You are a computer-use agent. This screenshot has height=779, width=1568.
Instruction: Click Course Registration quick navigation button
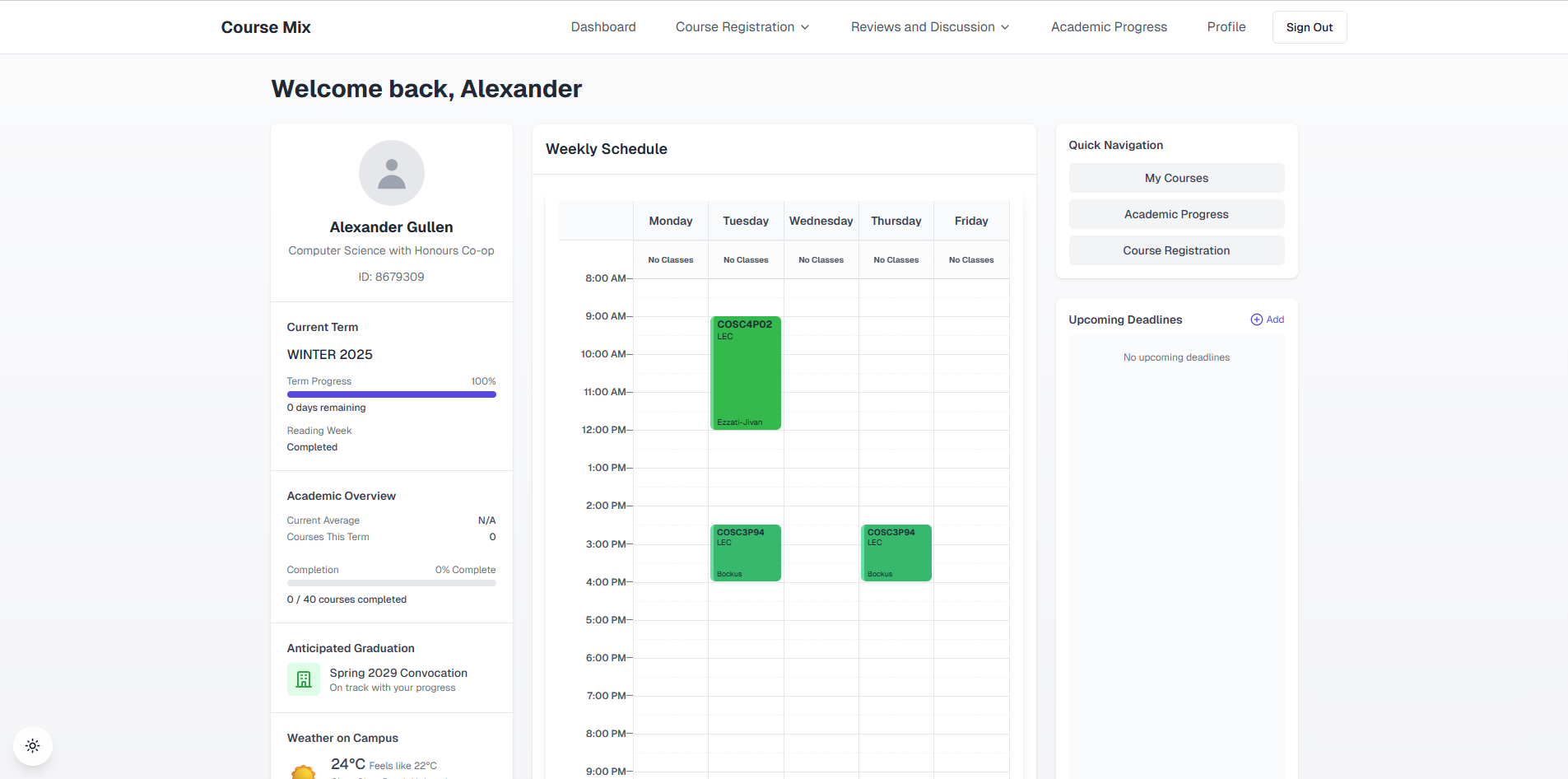click(x=1176, y=250)
